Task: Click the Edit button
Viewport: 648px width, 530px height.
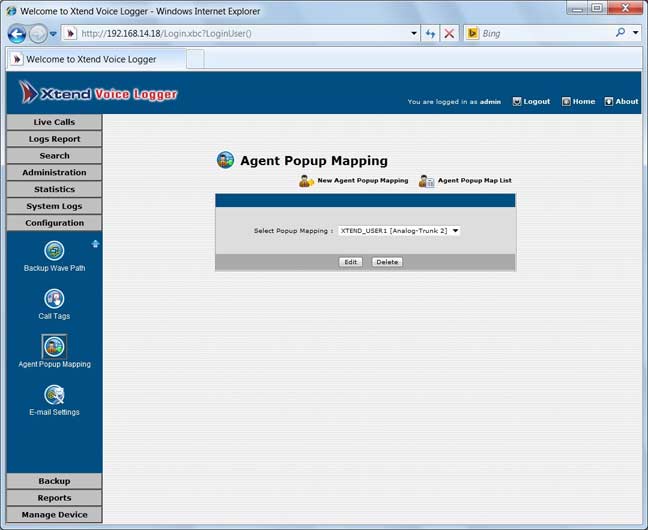Action: tap(350, 262)
